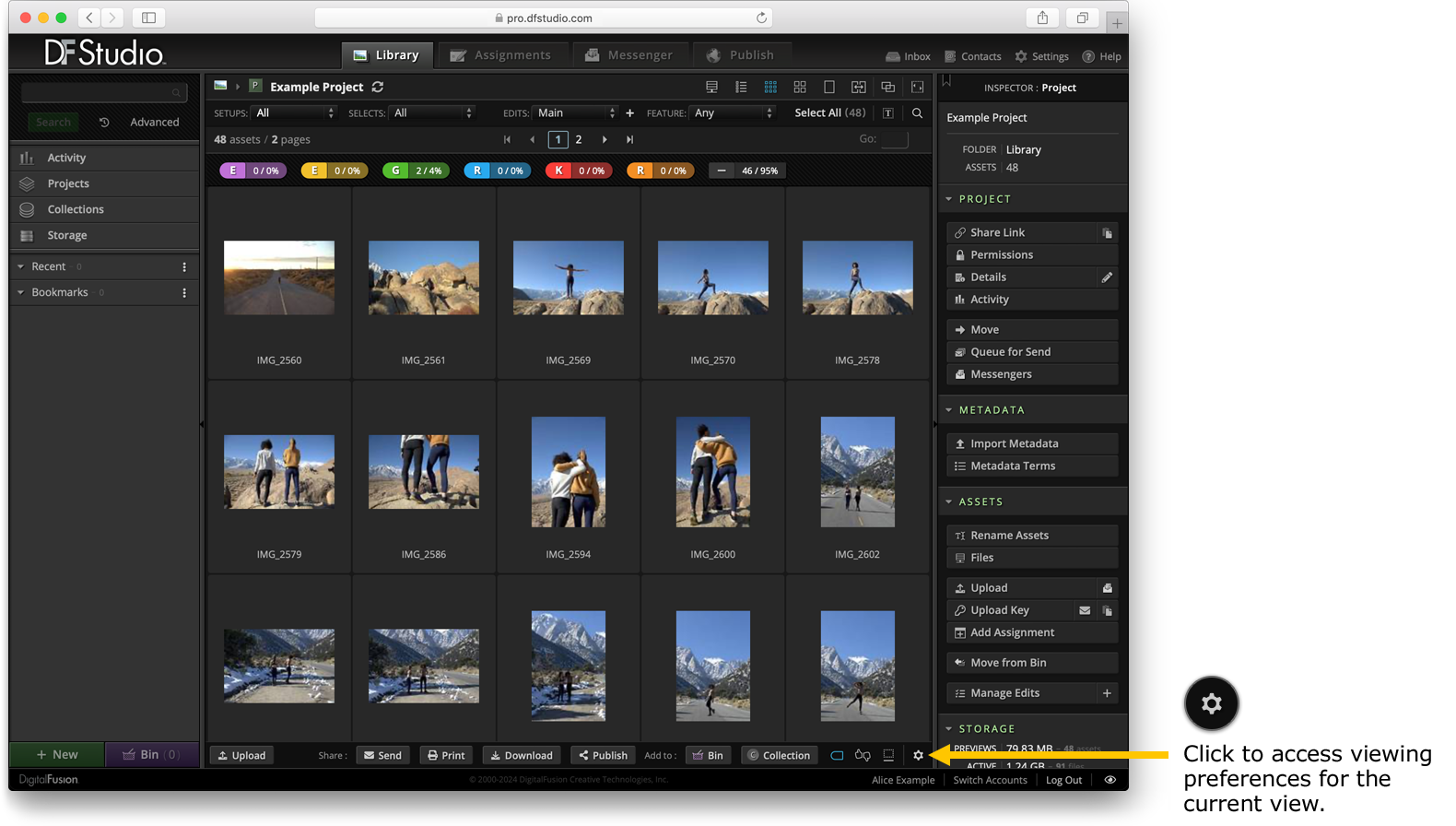The width and height of the screenshot is (1456, 826).
Task: Click the Download button
Action: pyautogui.click(x=522, y=755)
